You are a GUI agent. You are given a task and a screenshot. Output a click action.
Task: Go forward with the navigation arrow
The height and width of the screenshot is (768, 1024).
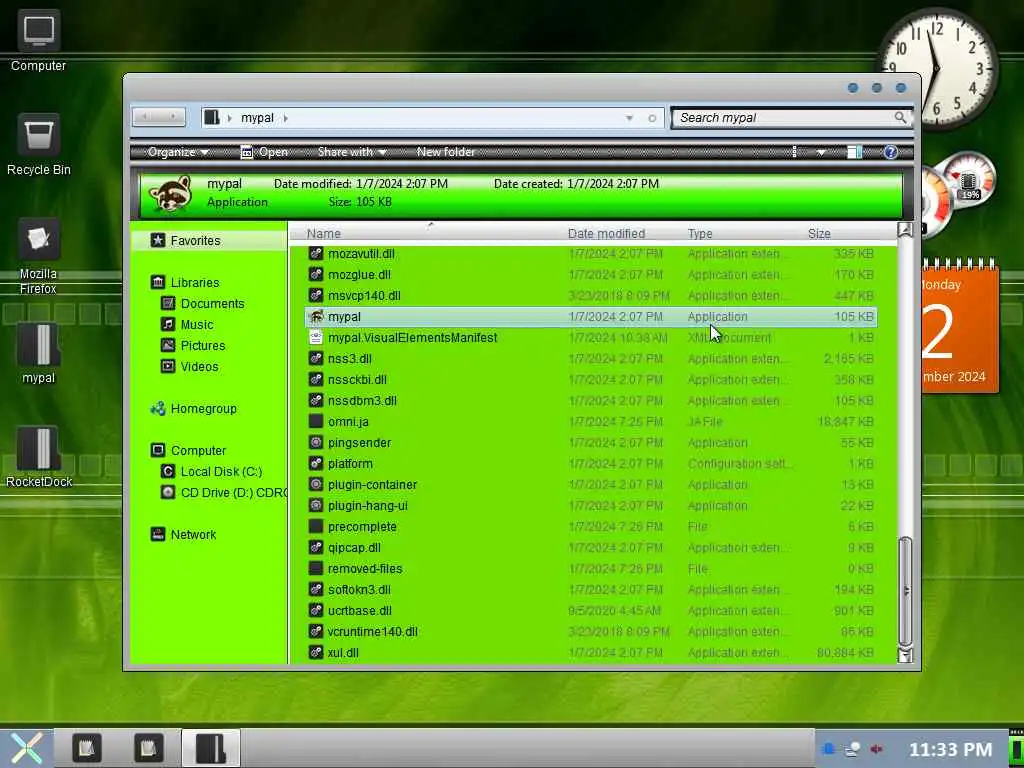pos(173,117)
